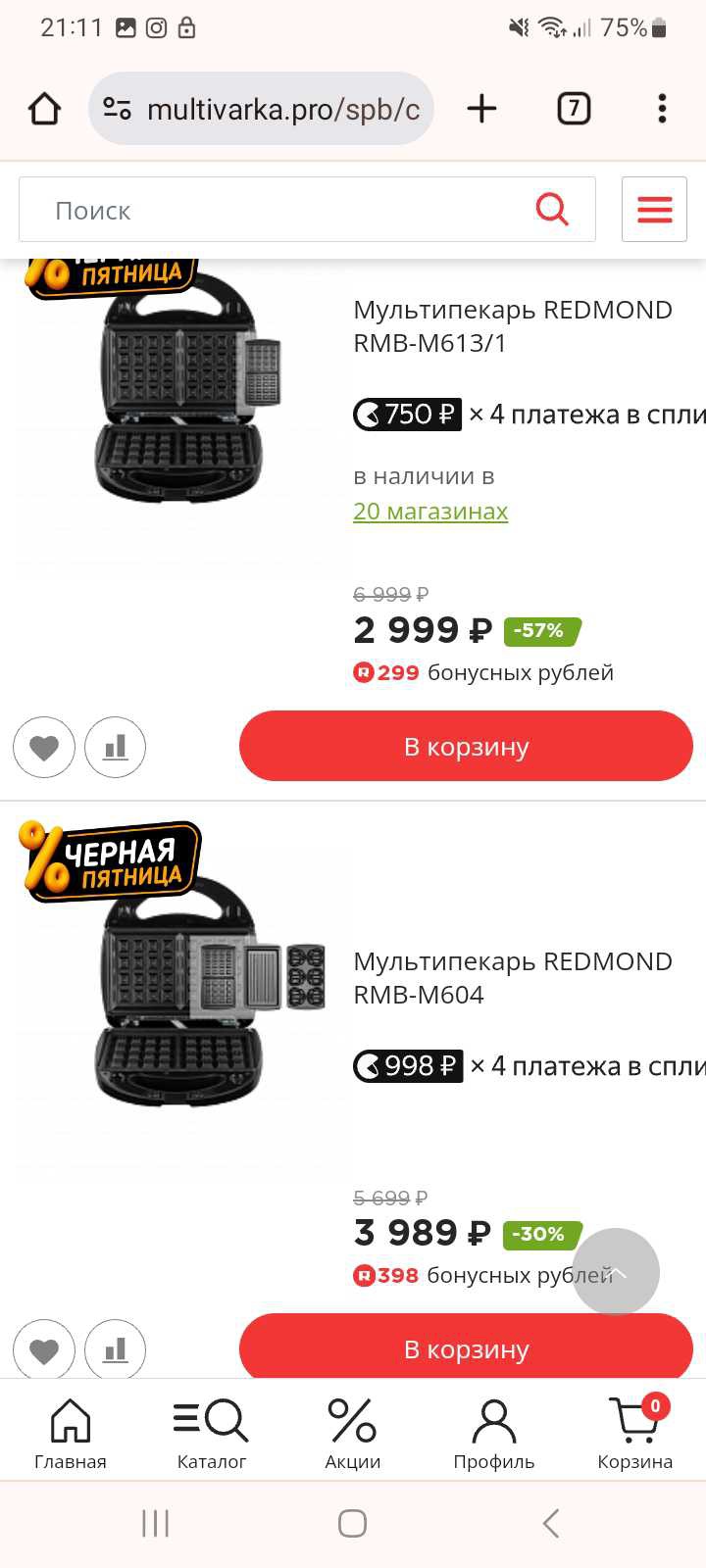Viewport: 706px width, 1568px height.
Task: Tap the gray scroll-to-top circle button
Action: tap(616, 1272)
